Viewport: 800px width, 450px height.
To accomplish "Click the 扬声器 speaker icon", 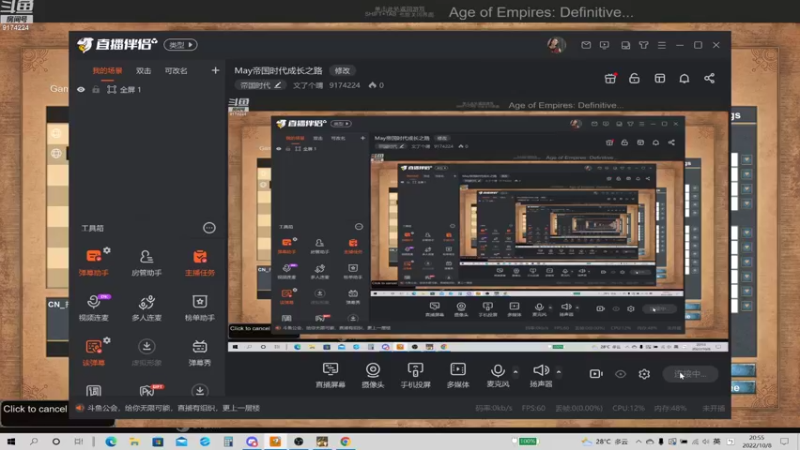I will click(x=541, y=370).
